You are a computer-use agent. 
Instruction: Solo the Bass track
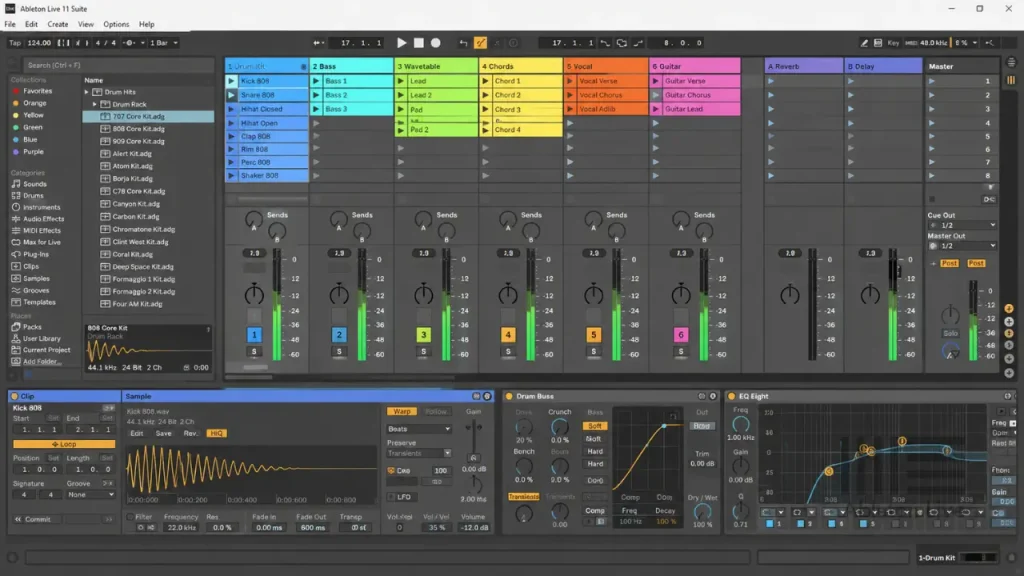click(339, 351)
